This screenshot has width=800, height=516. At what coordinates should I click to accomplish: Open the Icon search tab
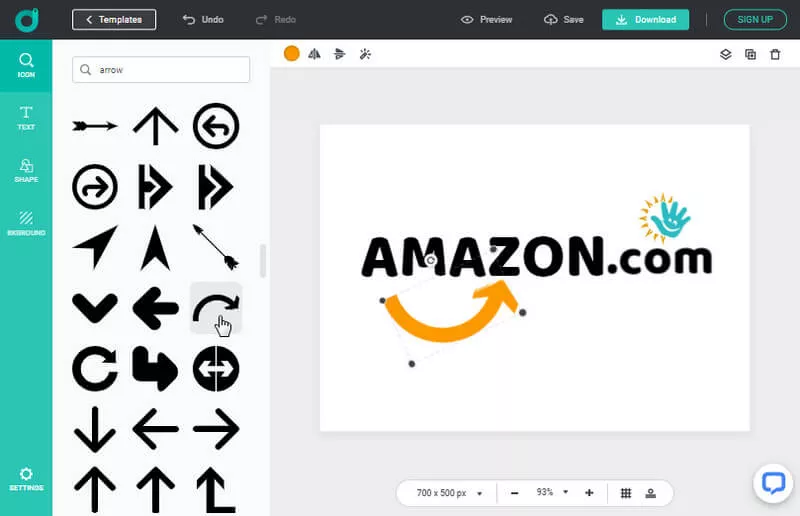[26, 65]
